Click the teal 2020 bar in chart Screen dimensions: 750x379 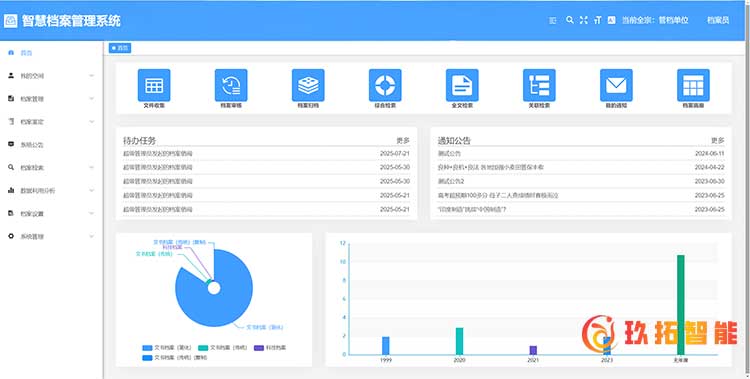coord(459,341)
